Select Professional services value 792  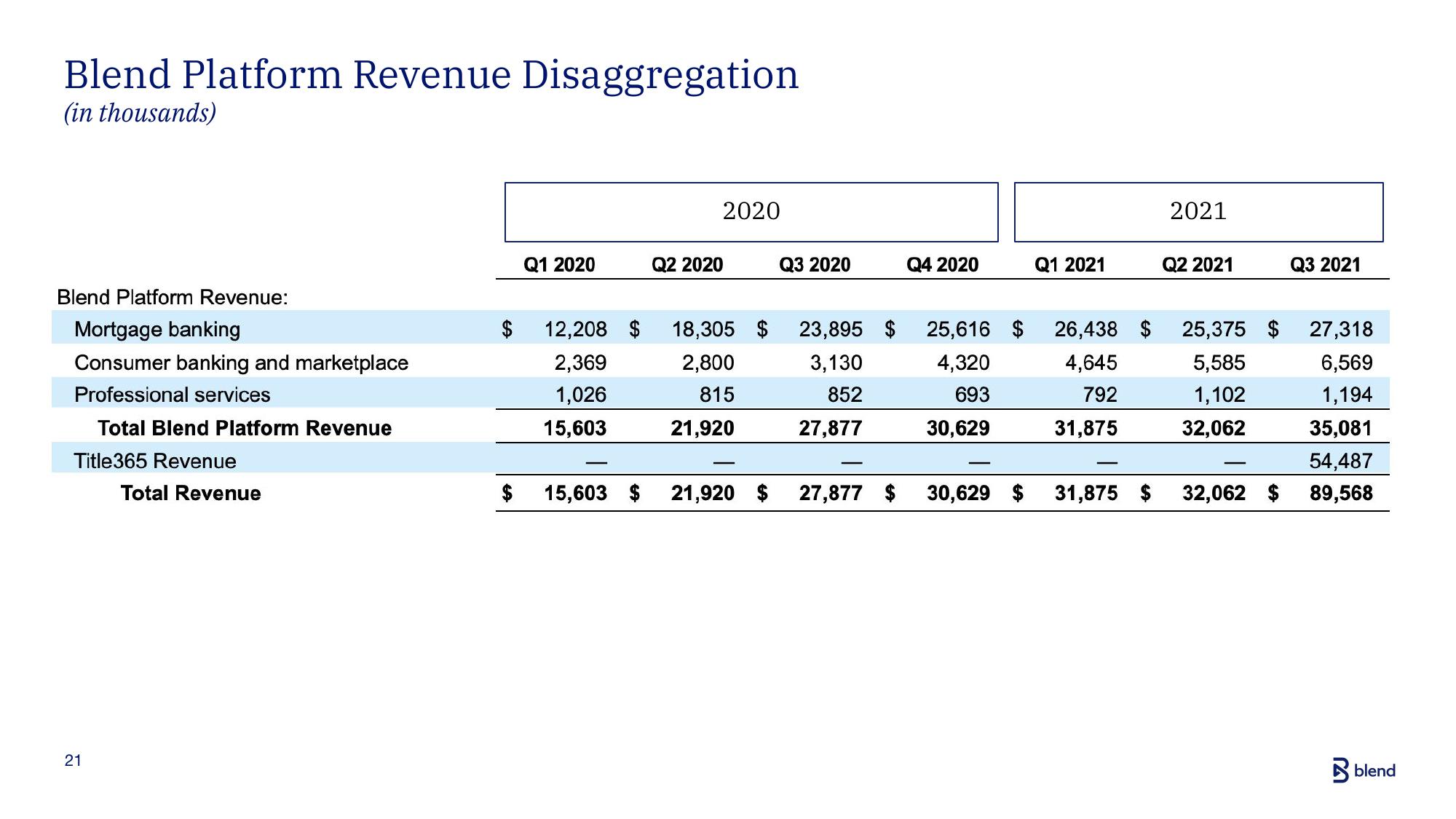1100,395
